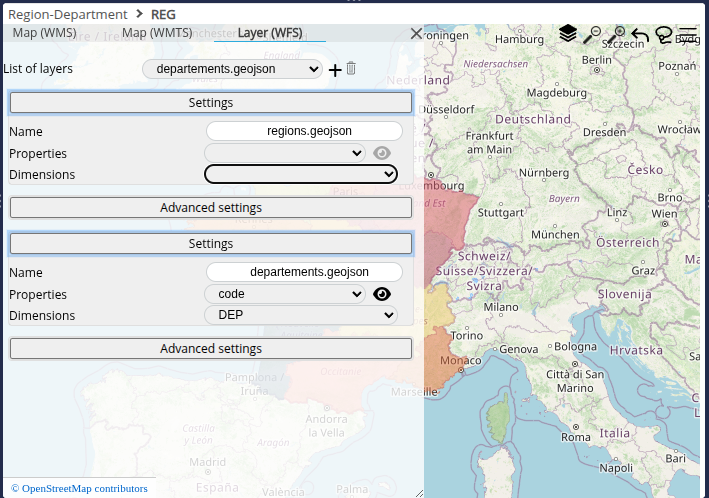
Task: Switch to the Map (WMS) tab
Action: point(45,32)
